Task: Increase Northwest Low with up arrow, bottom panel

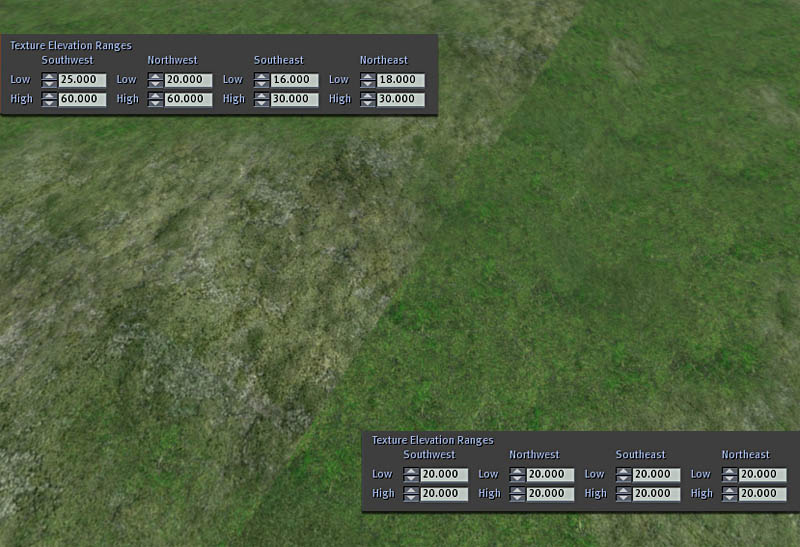Action: point(517,471)
